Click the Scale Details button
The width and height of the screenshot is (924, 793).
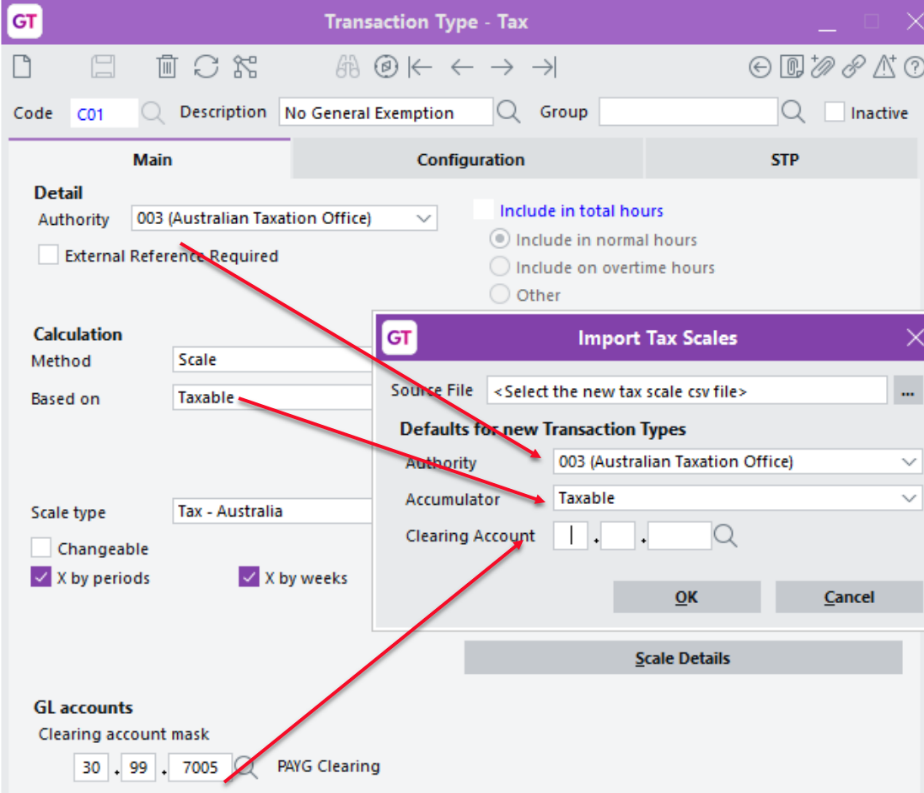(x=682, y=658)
